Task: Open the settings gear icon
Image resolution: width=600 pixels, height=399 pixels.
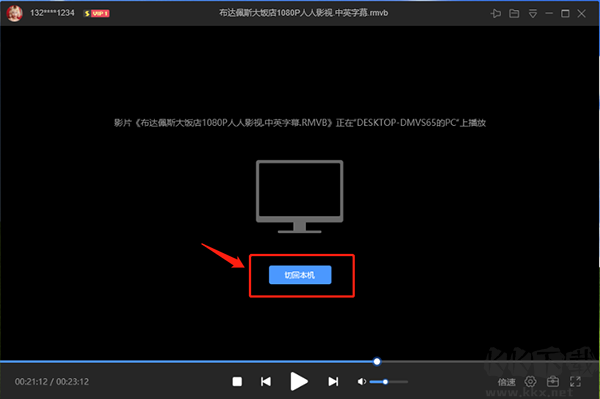Action: point(530,381)
